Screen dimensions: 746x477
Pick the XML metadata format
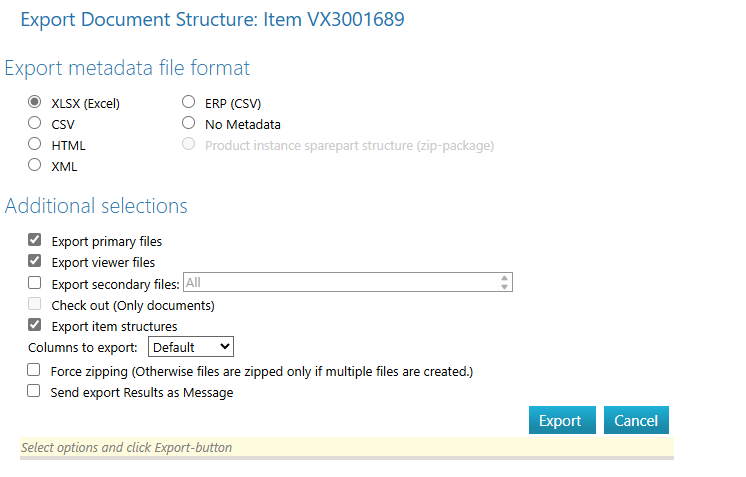[x=35, y=165]
